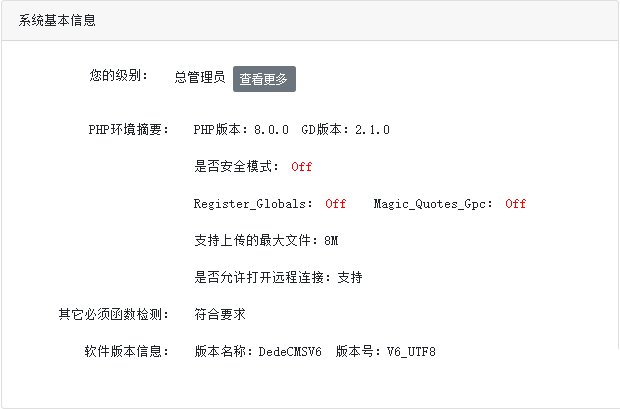Viewport: 620px width, 409px height.
Task: Select the 总管理员 level text
Action: point(199,78)
